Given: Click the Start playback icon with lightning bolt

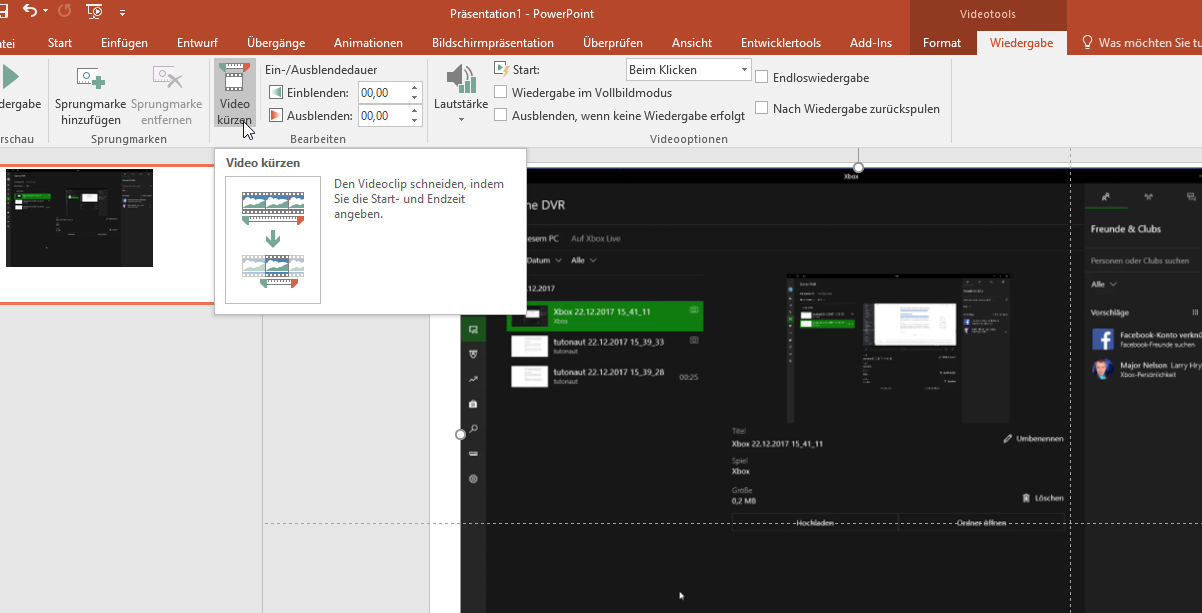Looking at the screenshot, I should pyautogui.click(x=502, y=69).
